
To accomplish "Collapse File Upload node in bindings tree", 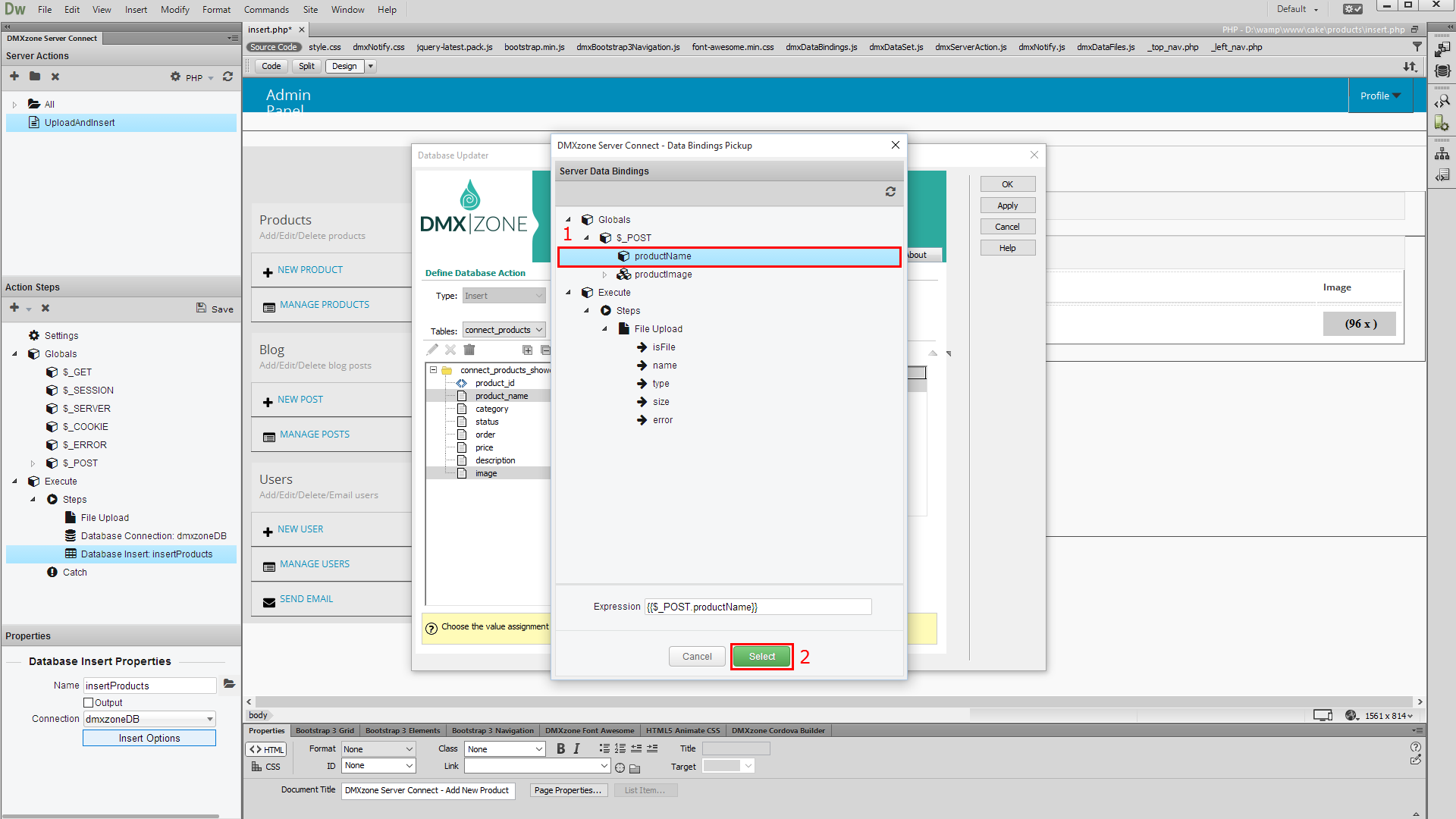I will click(x=604, y=329).
